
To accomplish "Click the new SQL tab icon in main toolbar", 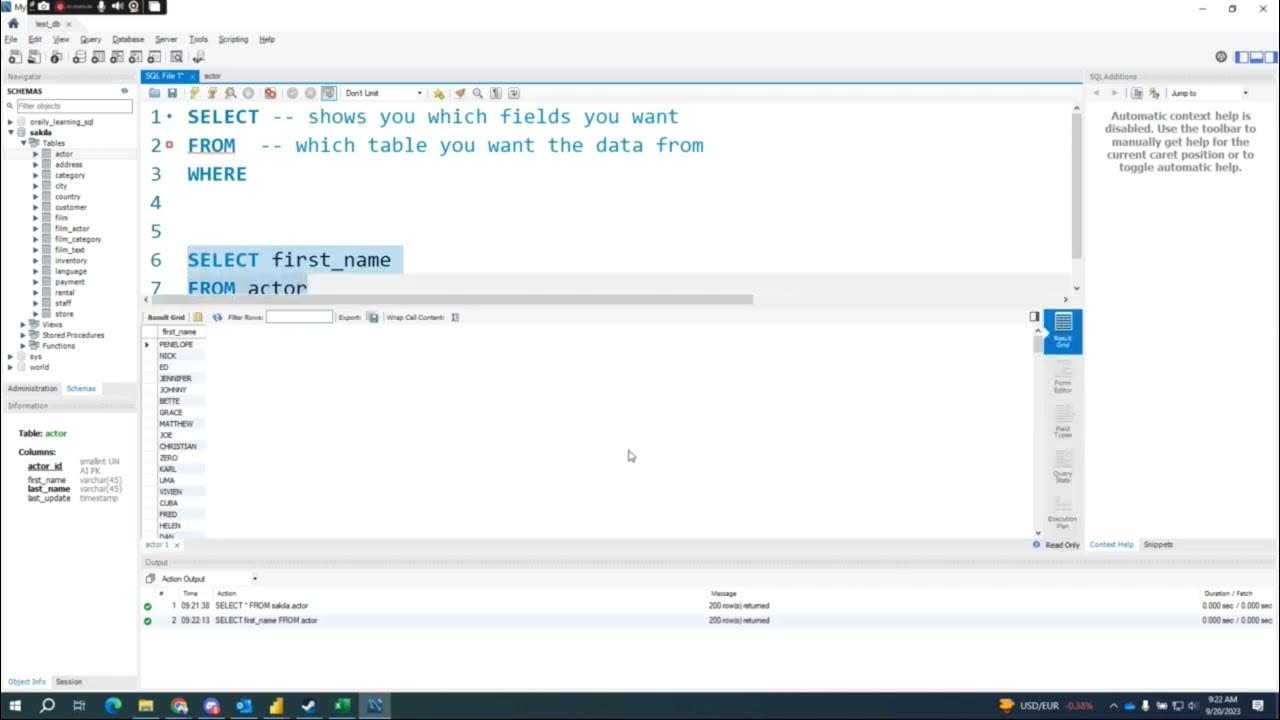I will [14, 57].
